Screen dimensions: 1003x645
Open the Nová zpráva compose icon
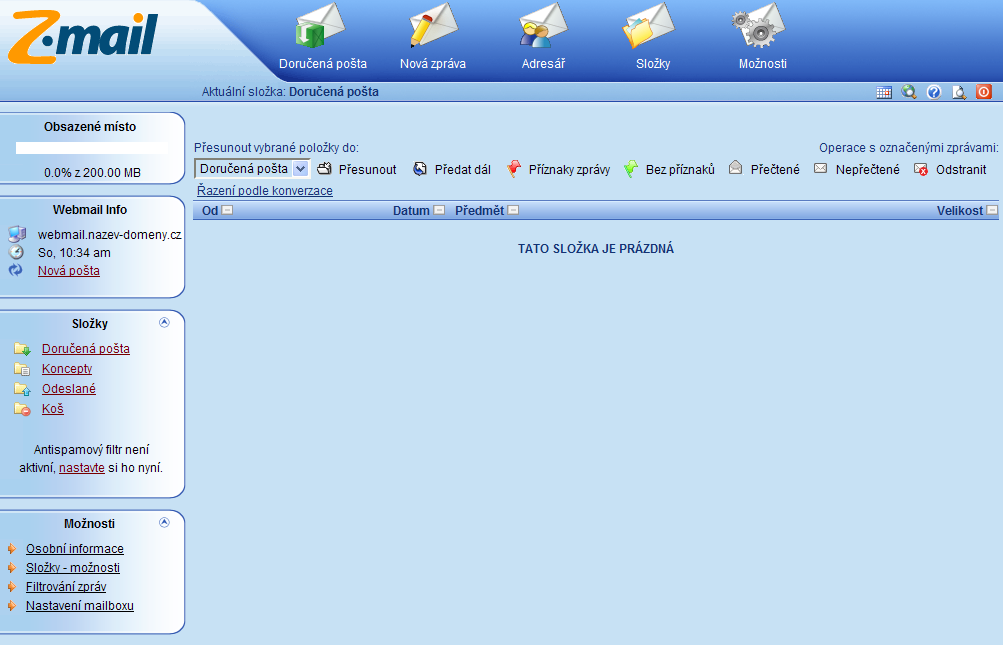433,27
